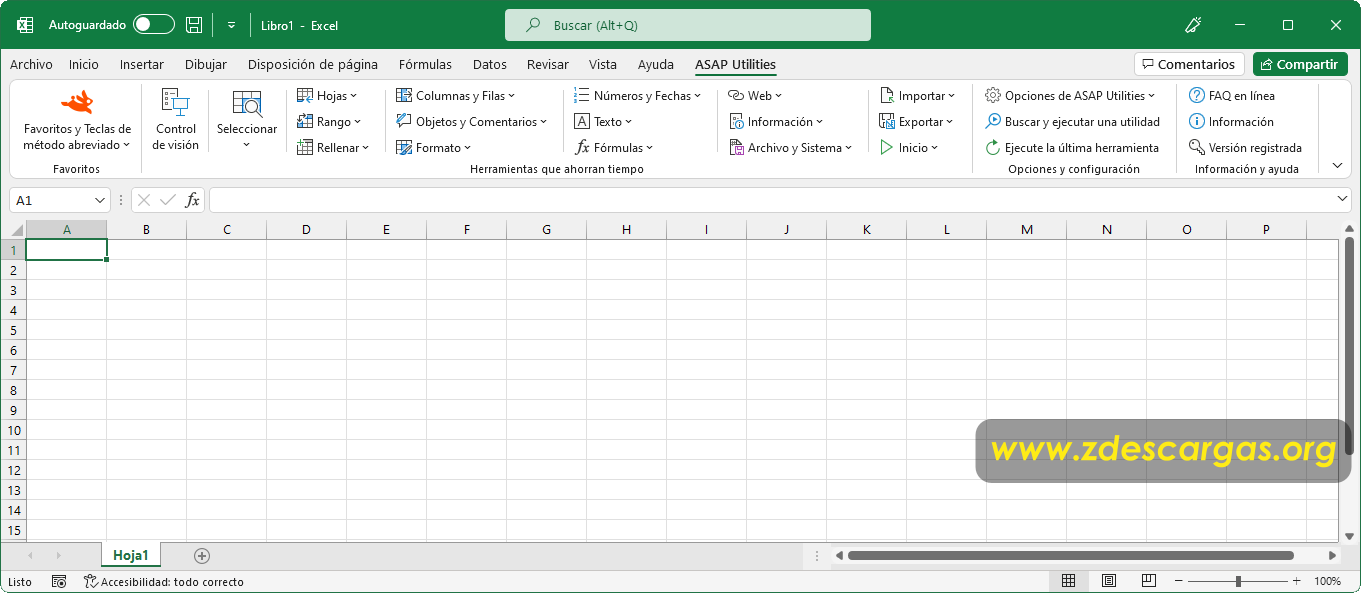Open the Inicio utilities dropdown
Viewport: 1361px width, 593px height.
point(909,148)
